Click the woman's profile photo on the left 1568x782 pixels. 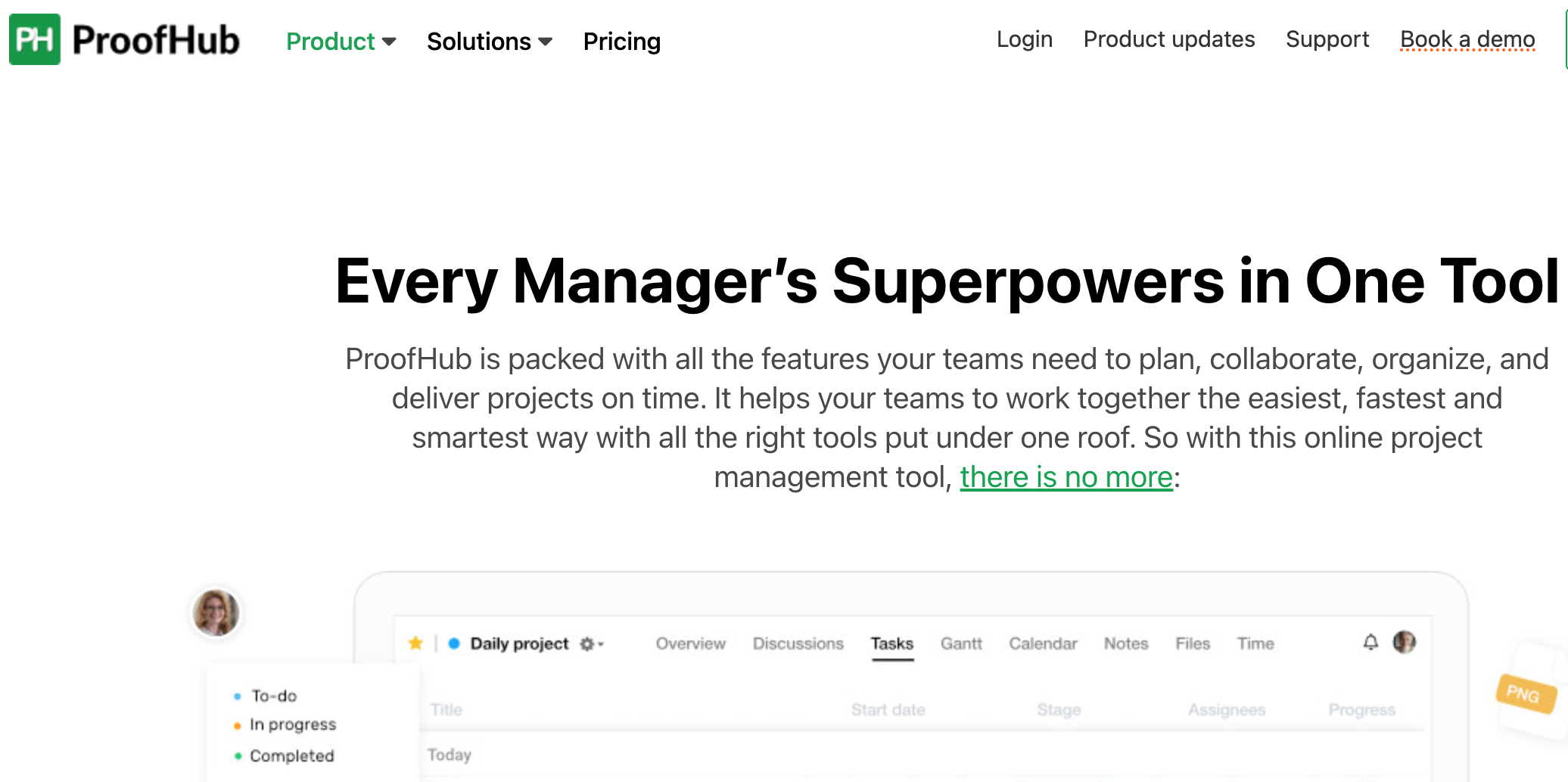coord(216,613)
